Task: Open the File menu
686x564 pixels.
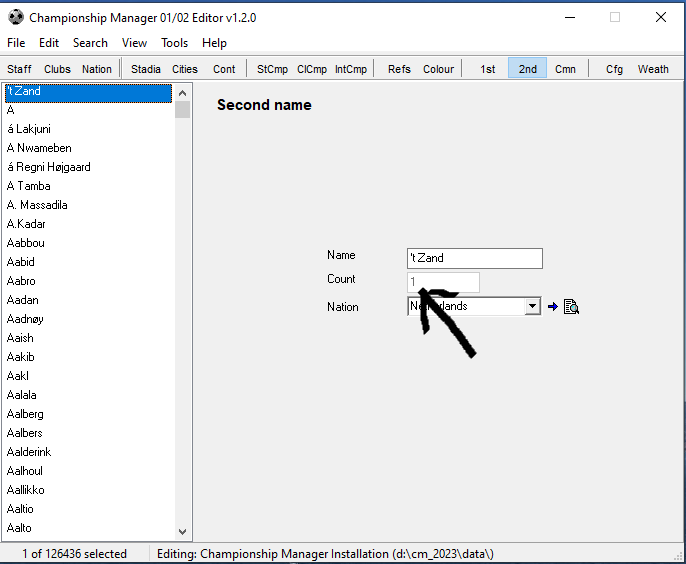Action: 16,43
